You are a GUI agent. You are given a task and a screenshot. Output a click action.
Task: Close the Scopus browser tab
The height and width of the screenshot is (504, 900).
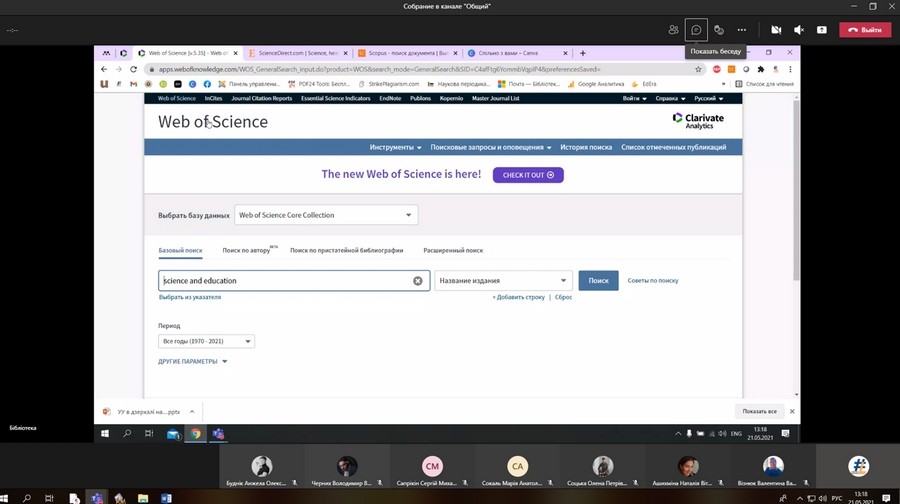point(455,53)
